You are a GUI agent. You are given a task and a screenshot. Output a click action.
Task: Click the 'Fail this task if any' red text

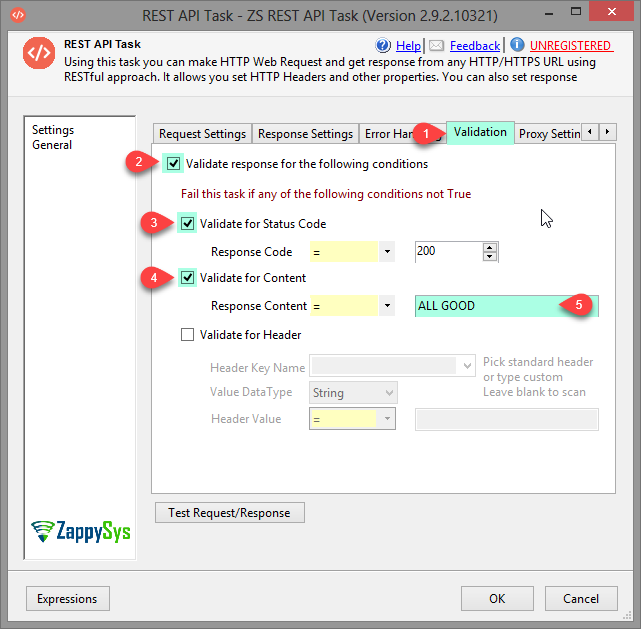(326, 194)
